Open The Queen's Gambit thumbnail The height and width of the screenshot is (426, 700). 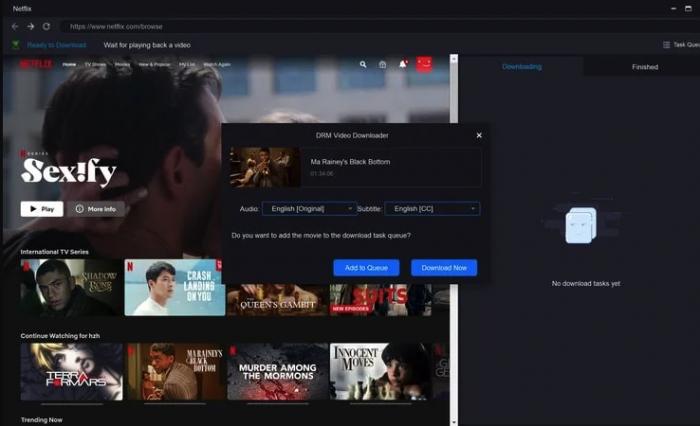coord(278,300)
